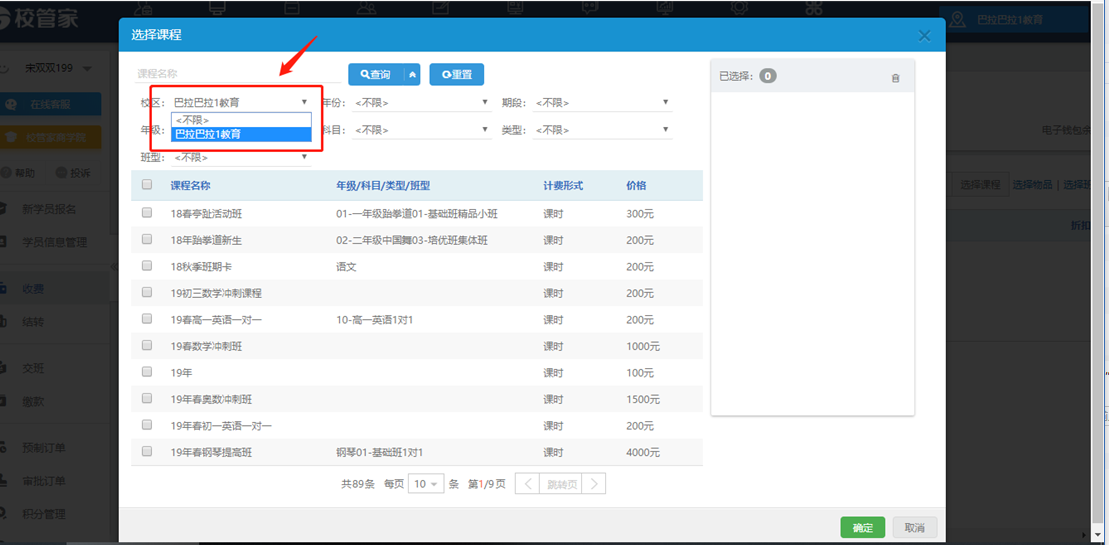The image size is (1109, 545).
Task: Check the box for 19春高一英语一对一
Action: (x=147, y=319)
